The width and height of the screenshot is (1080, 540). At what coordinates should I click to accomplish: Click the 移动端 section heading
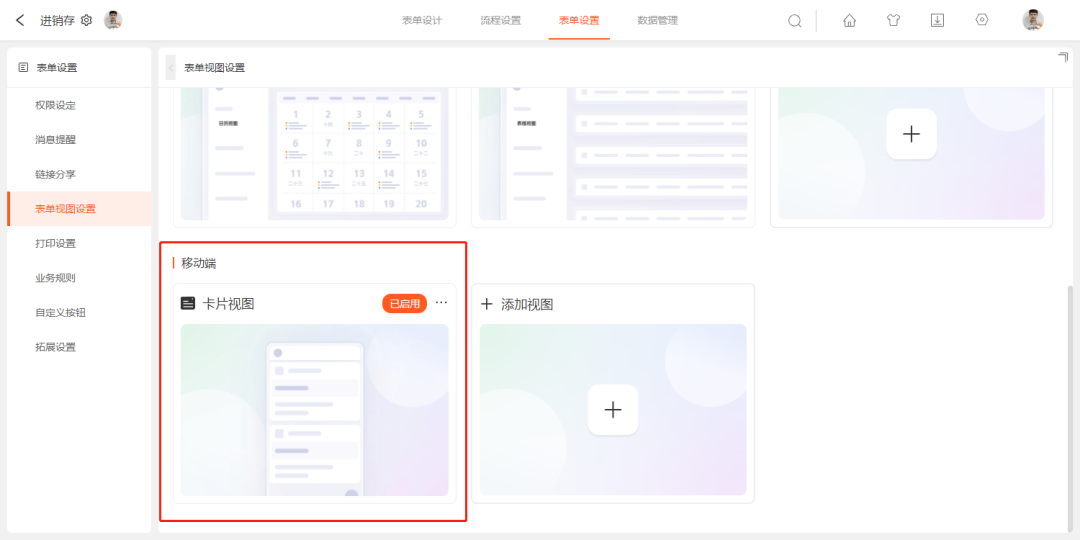pyautogui.click(x=199, y=263)
